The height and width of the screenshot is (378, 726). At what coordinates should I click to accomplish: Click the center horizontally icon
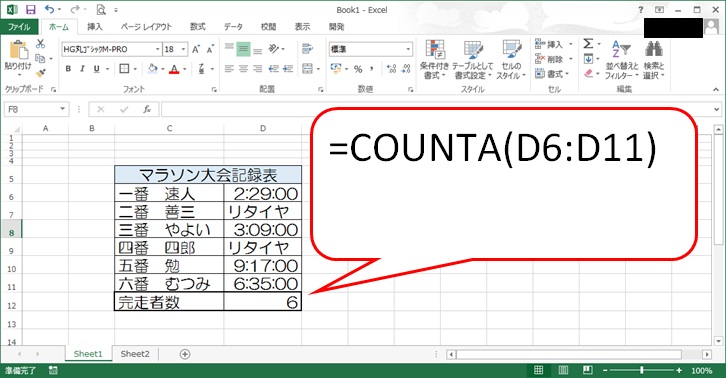coord(243,69)
